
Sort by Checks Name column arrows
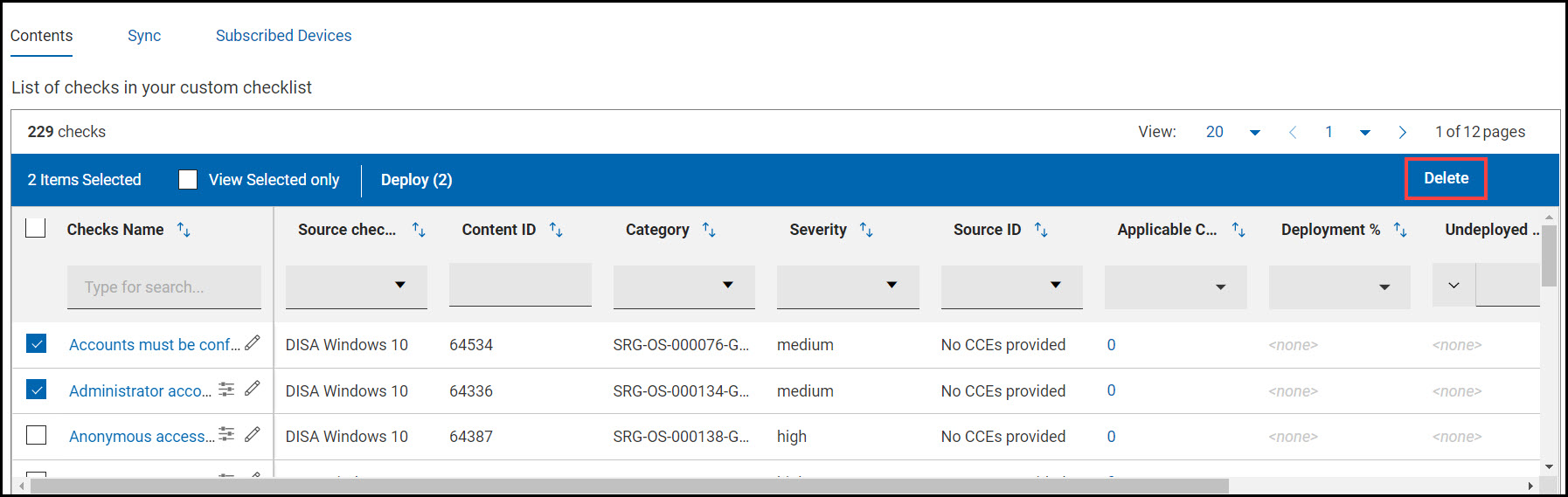(184, 230)
